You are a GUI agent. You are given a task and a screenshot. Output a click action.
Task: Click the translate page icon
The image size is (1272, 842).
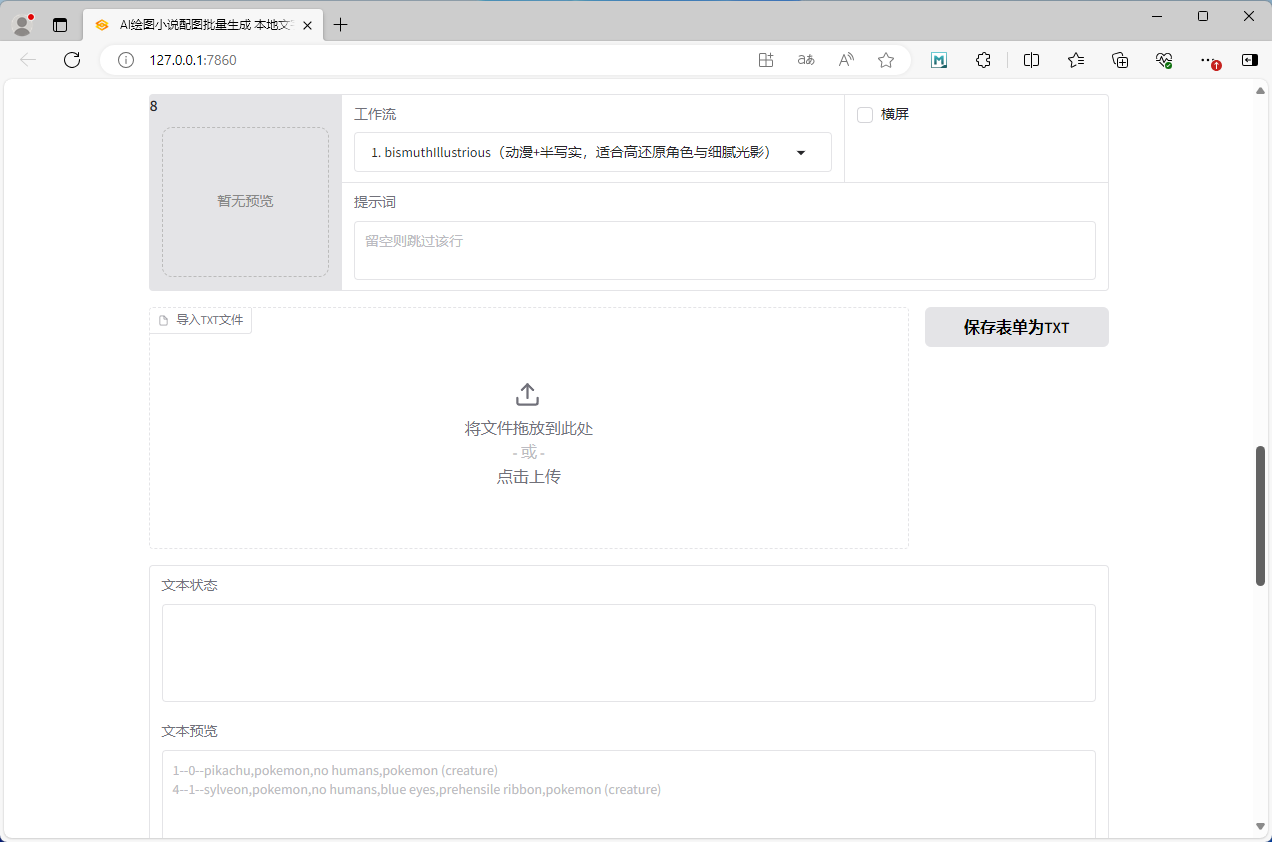(806, 60)
